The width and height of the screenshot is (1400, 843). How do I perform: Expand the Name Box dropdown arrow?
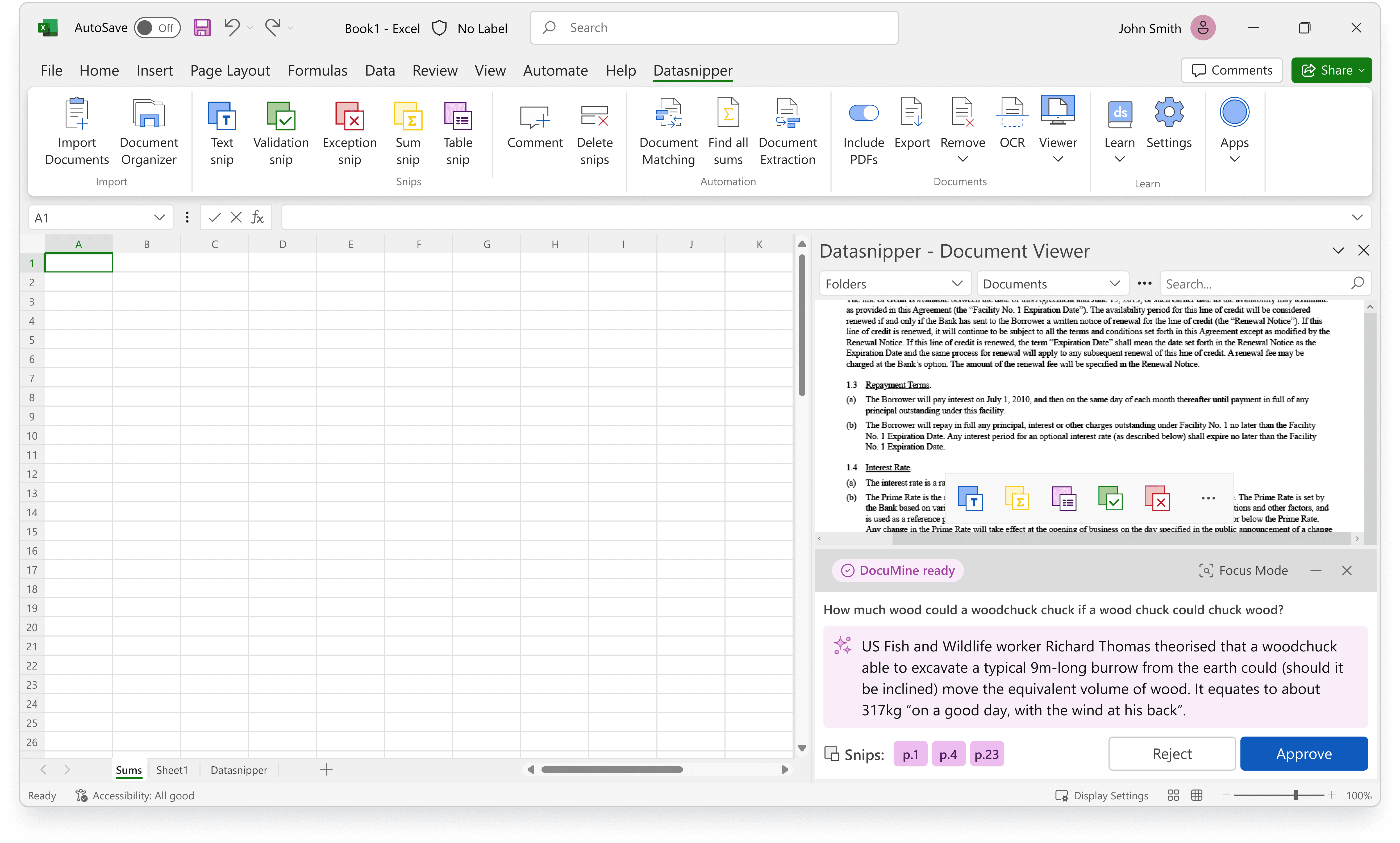(x=159, y=218)
